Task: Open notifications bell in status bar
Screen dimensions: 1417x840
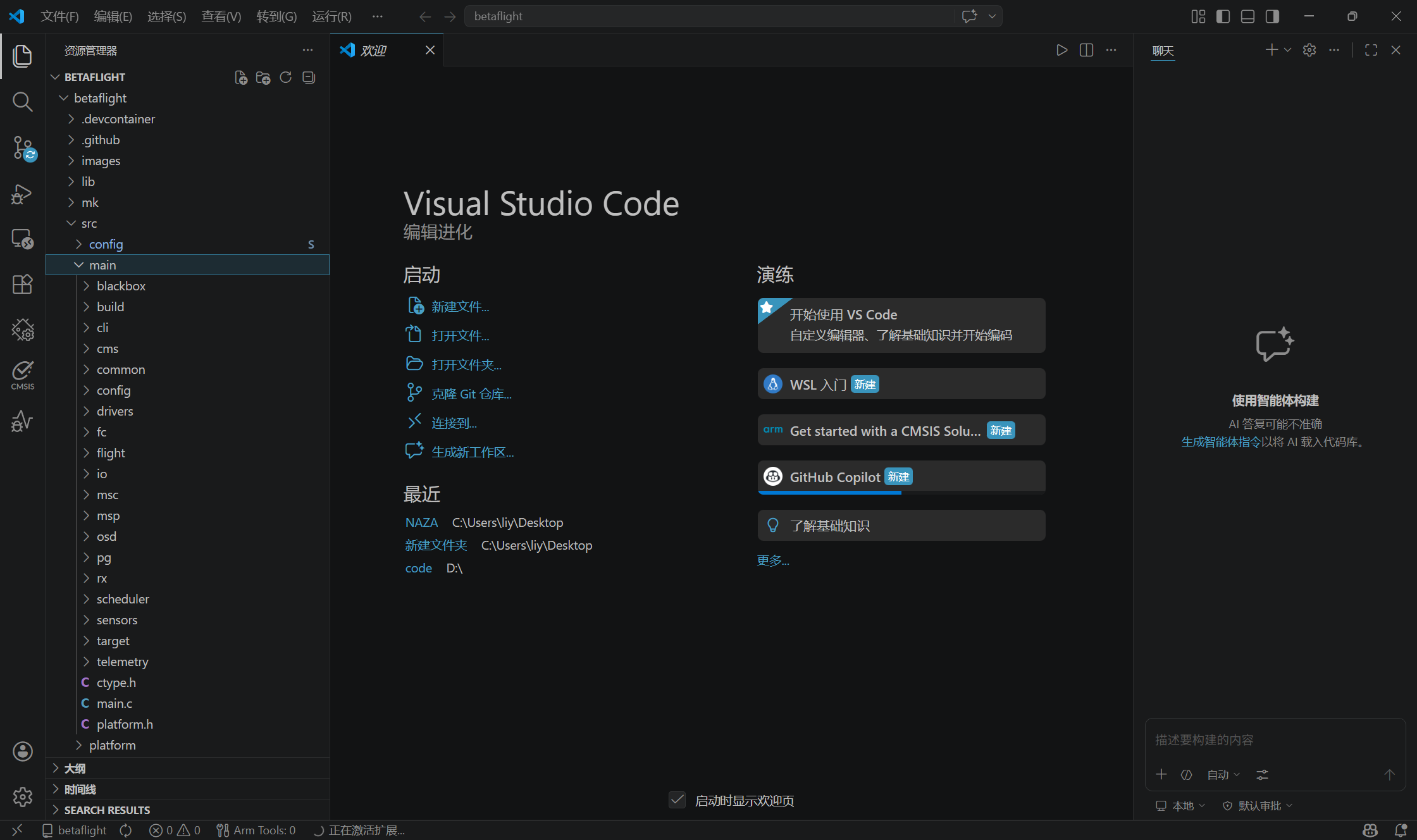Action: point(1401,830)
